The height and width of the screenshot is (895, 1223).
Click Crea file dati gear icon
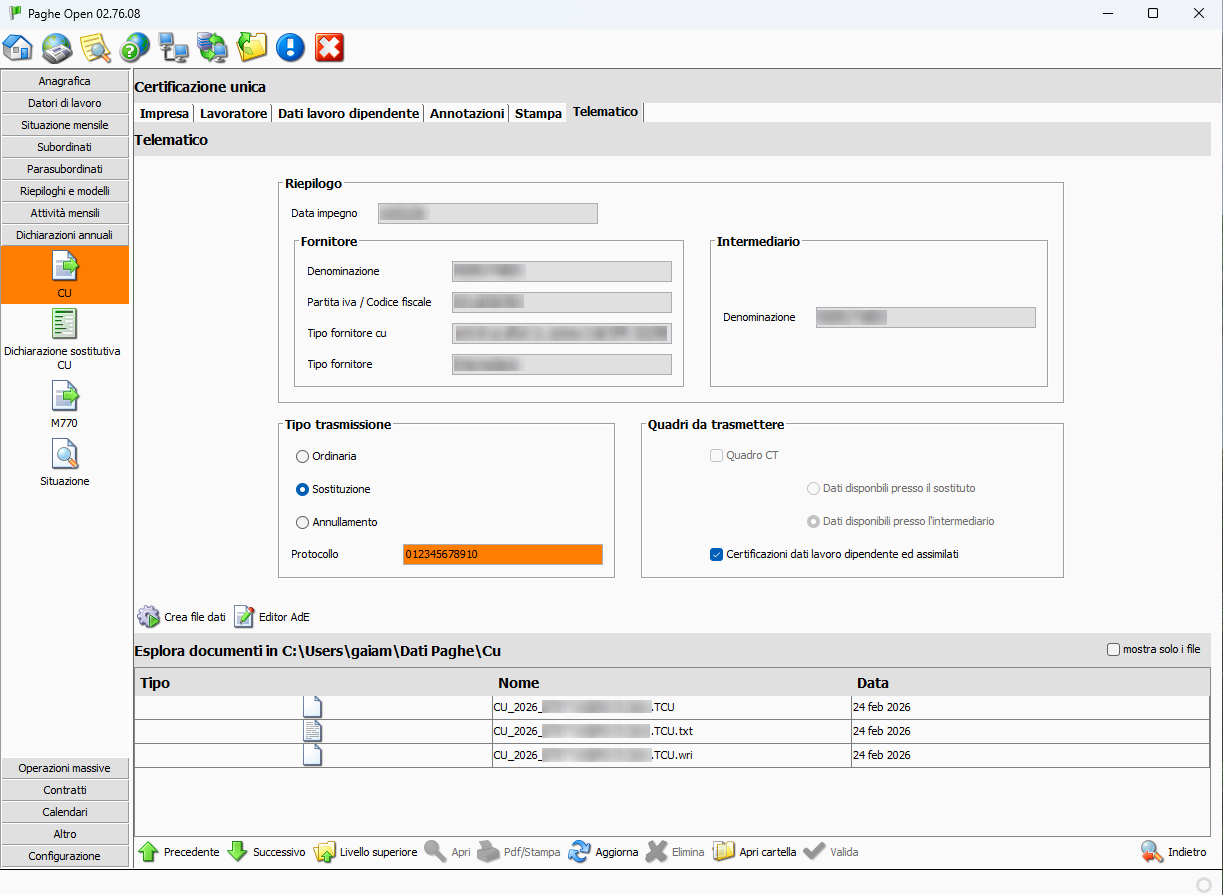click(149, 617)
